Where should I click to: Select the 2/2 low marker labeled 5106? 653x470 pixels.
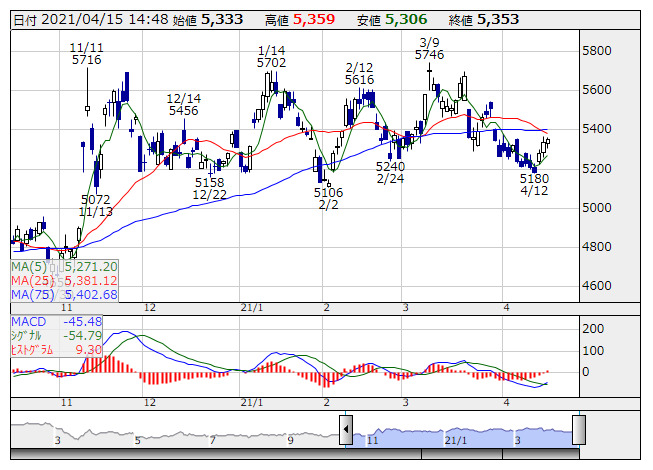[x=328, y=192]
